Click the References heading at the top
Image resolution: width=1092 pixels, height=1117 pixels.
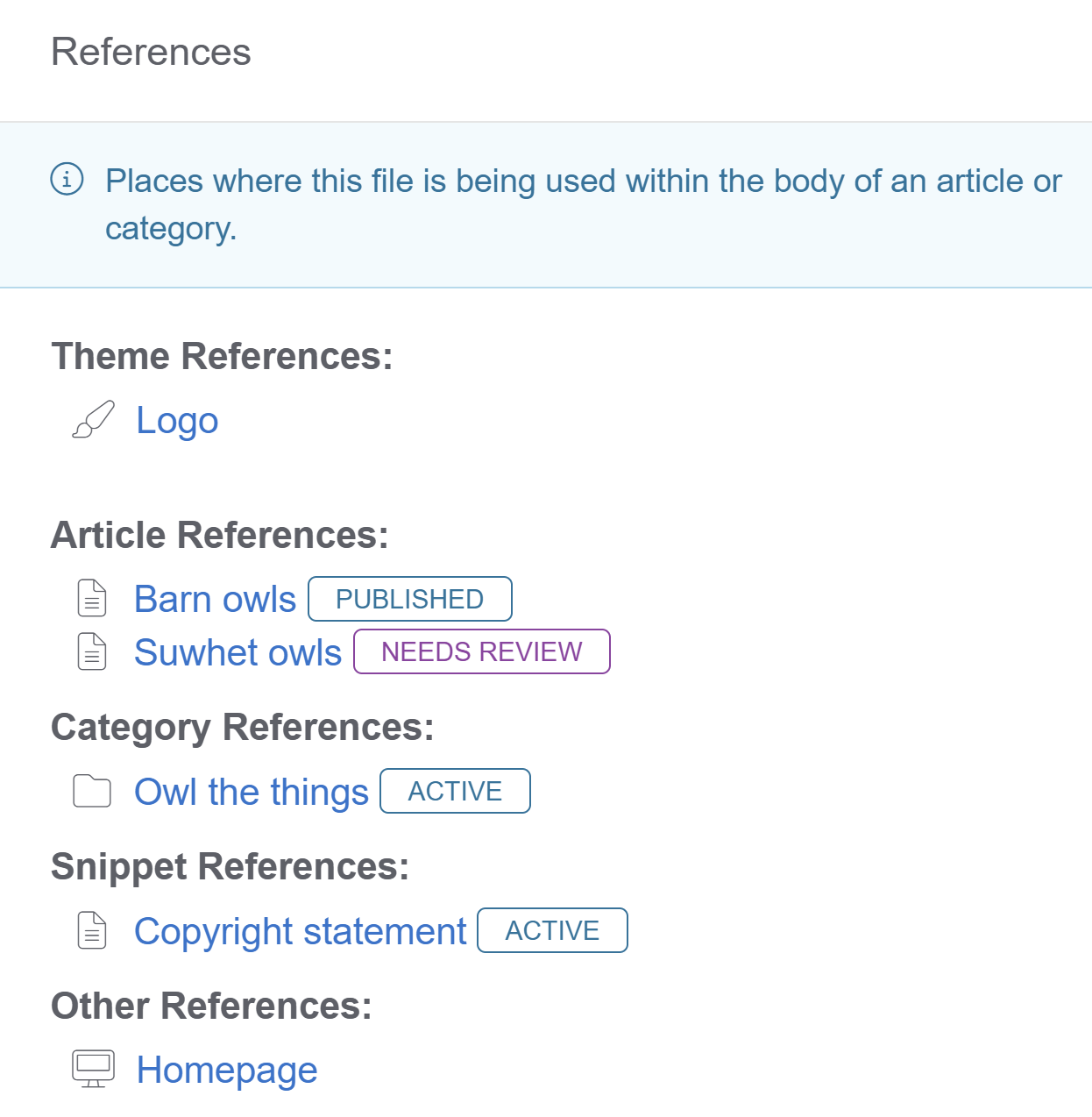pyautogui.click(x=151, y=53)
